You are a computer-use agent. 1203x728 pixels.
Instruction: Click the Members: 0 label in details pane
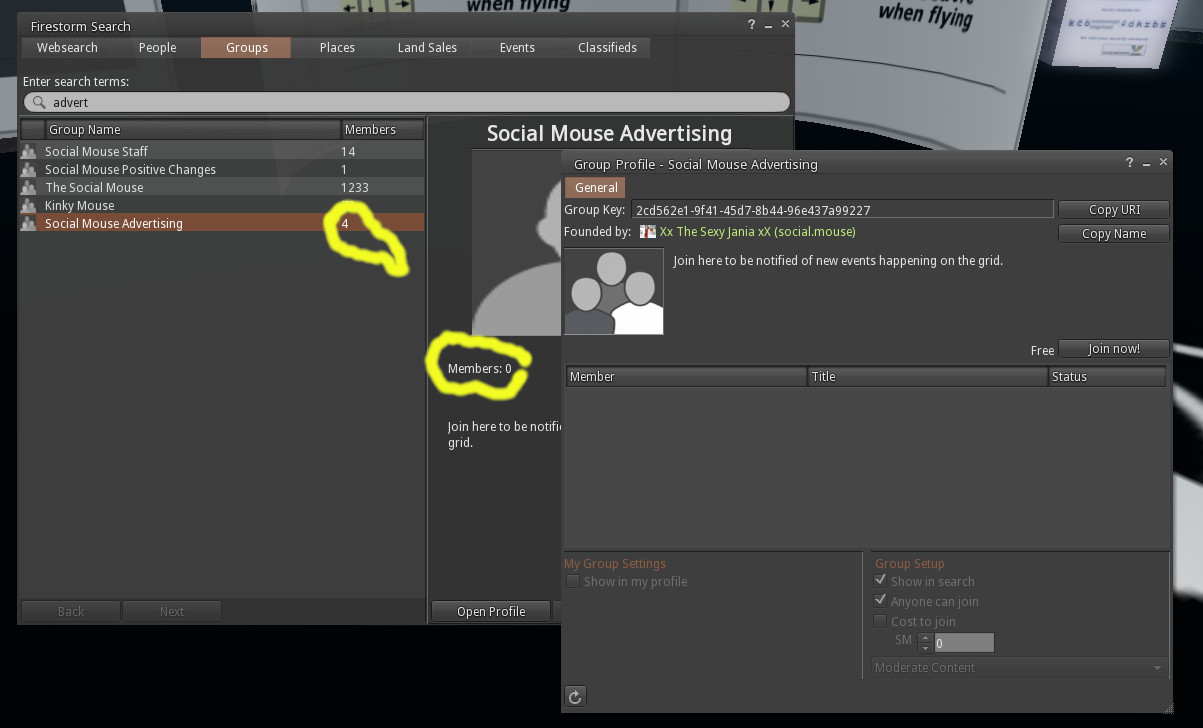click(x=480, y=368)
